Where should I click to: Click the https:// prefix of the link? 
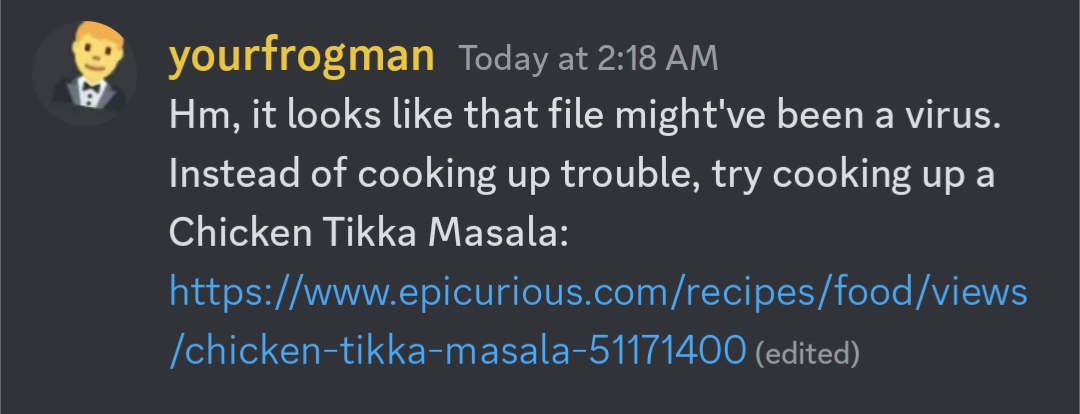pyautogui.click(x=230, y=293)
